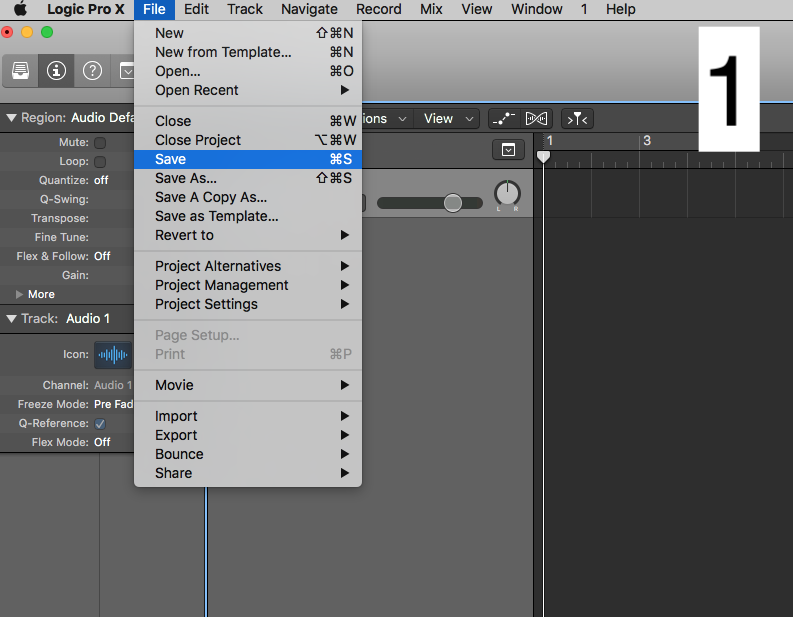This screenshot has width=793, height=617.
Task: Collapse the Track: Audio 1 section
Action: (x=11, y=319)
